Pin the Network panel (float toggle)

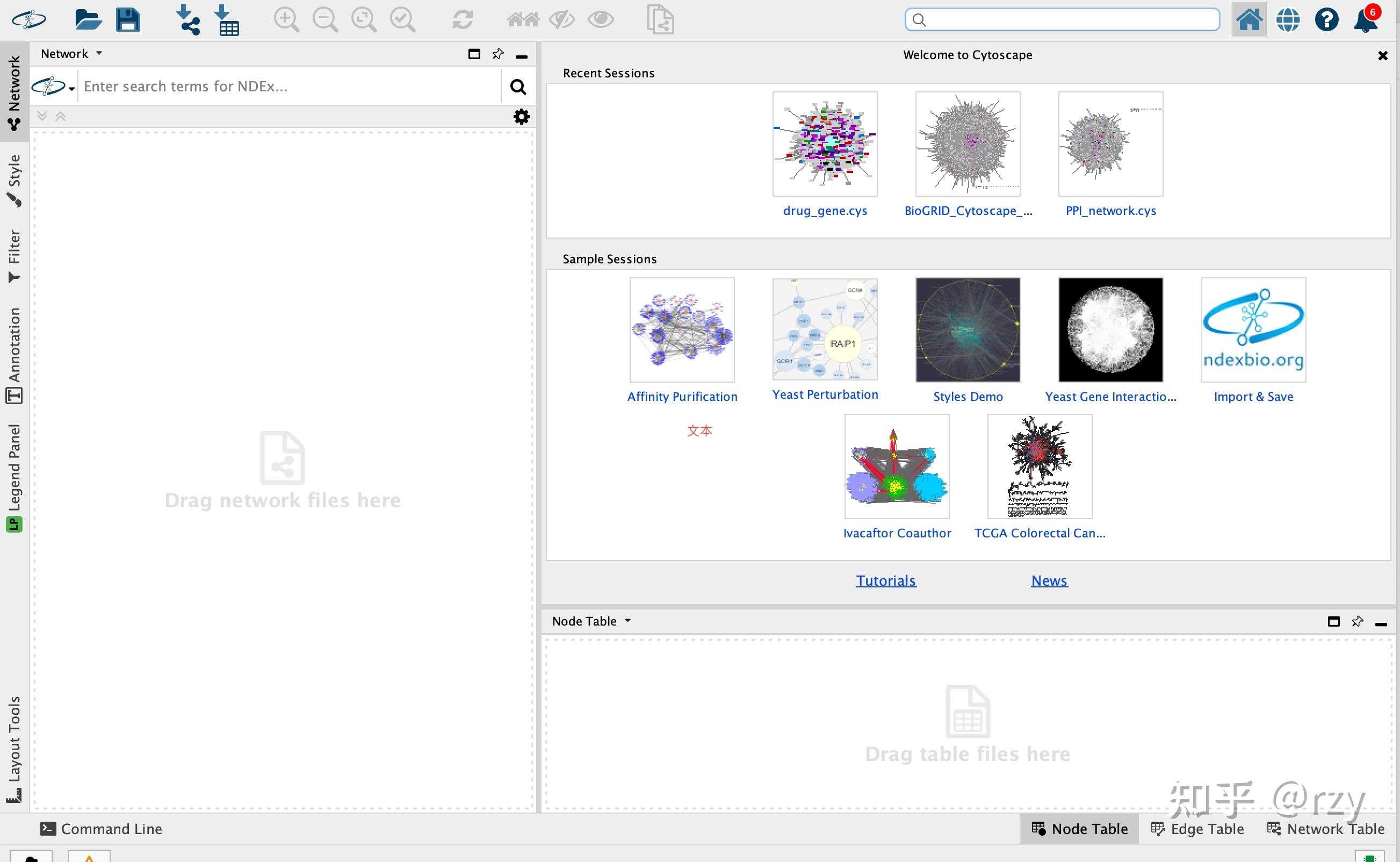tap(497, 54)
